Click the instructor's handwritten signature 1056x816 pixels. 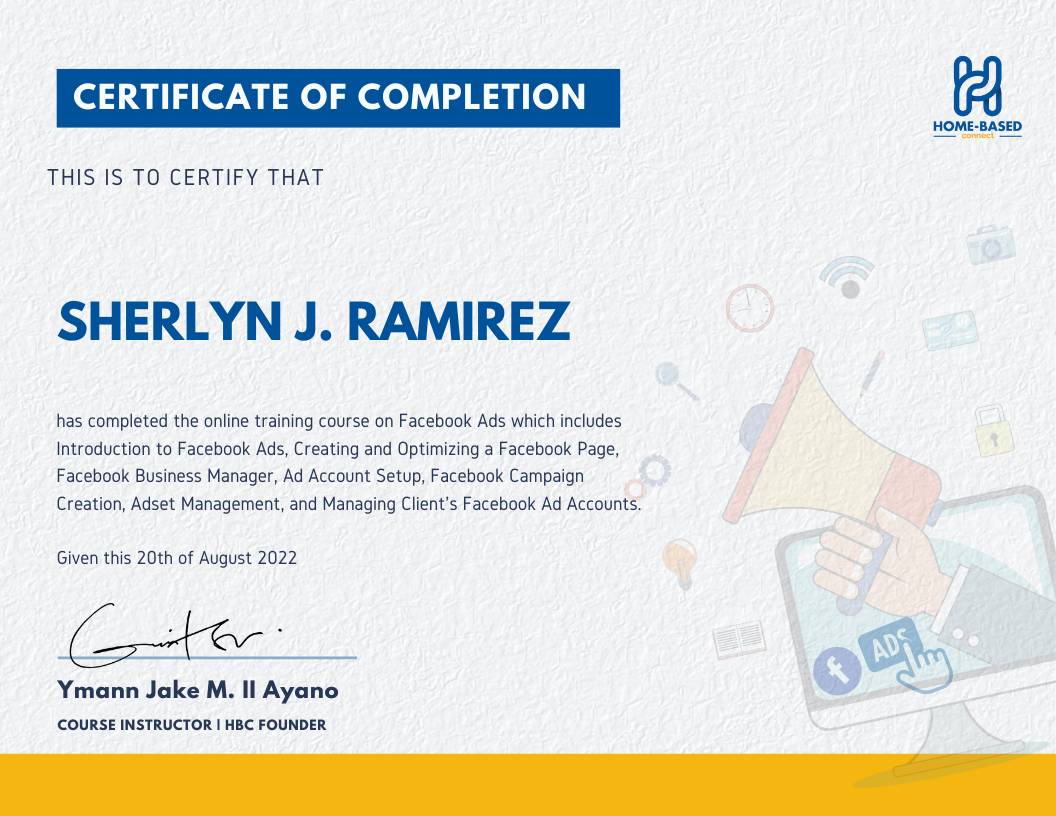coord(175,636)
